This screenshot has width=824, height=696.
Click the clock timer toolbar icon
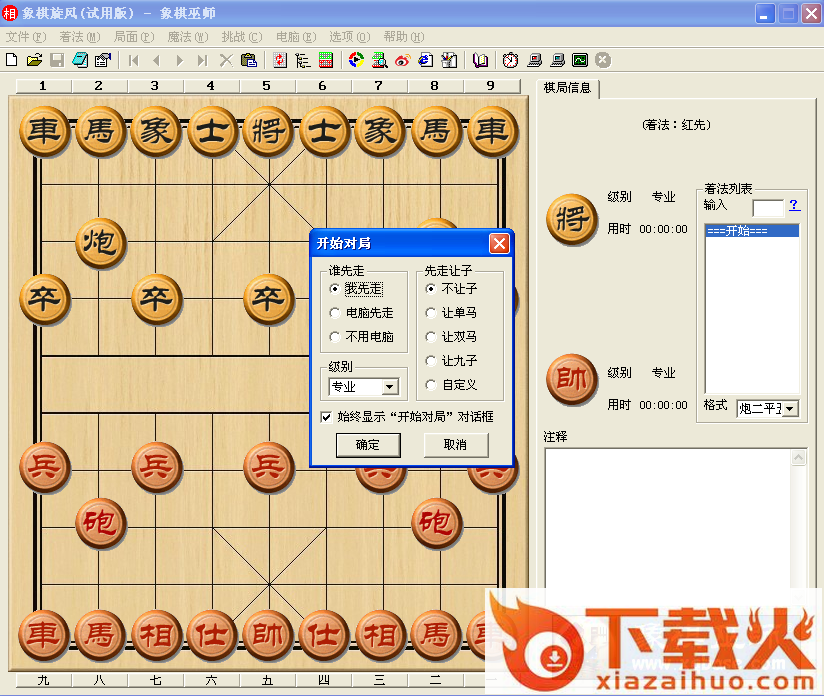(x=510, y=60)
